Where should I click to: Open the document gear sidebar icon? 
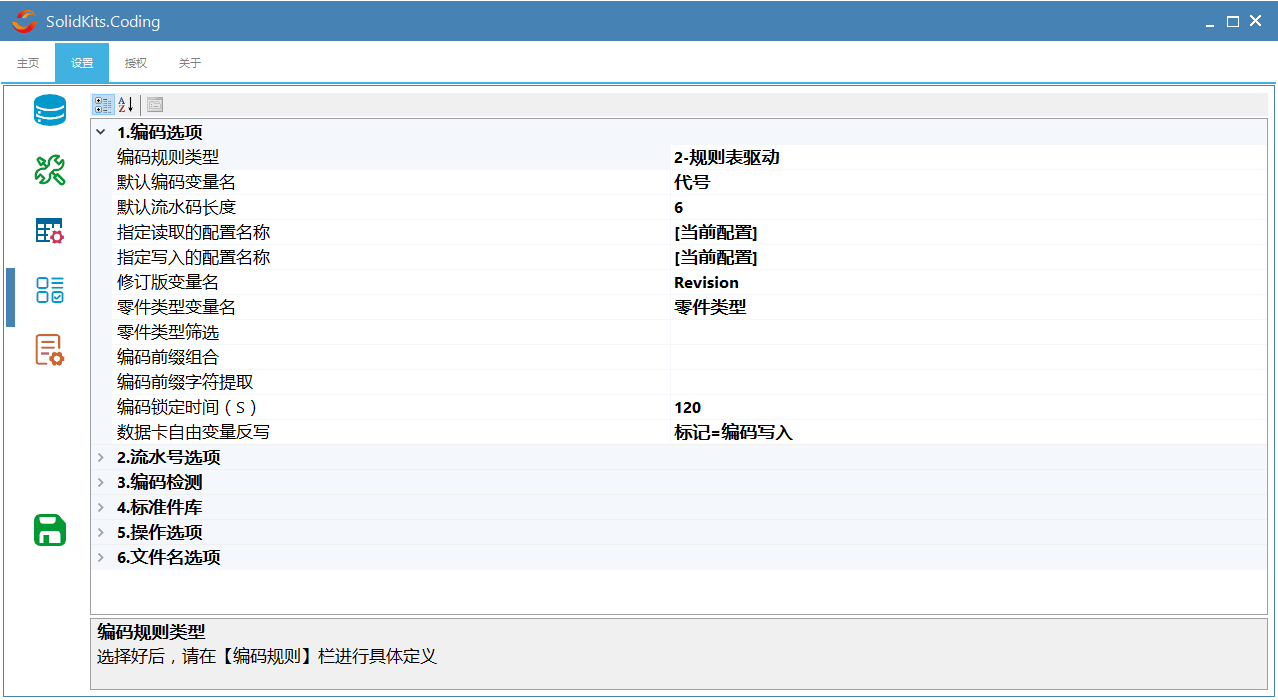tap(49, 350)
